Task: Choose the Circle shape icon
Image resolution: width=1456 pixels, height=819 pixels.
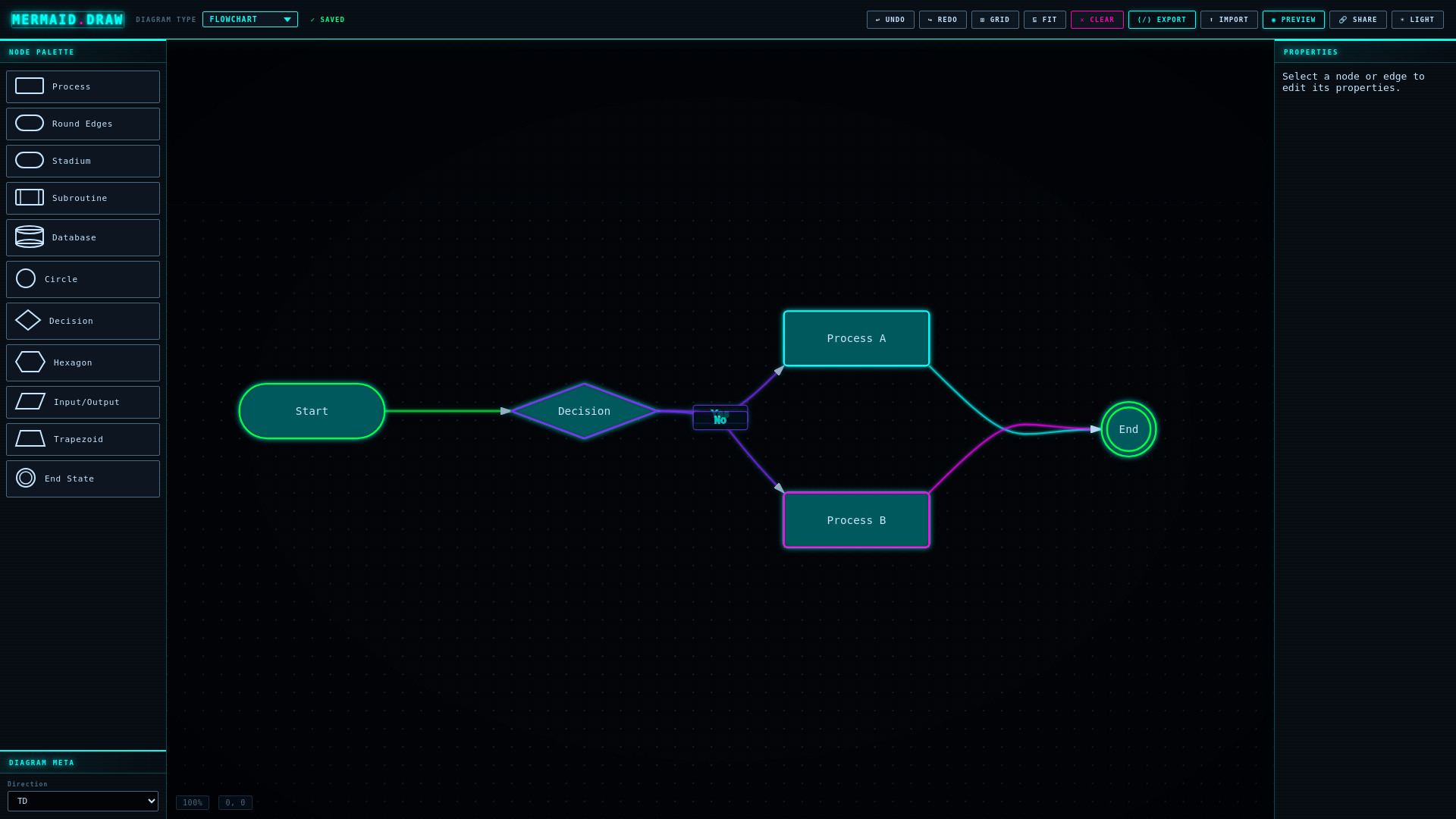Action: 26,279
